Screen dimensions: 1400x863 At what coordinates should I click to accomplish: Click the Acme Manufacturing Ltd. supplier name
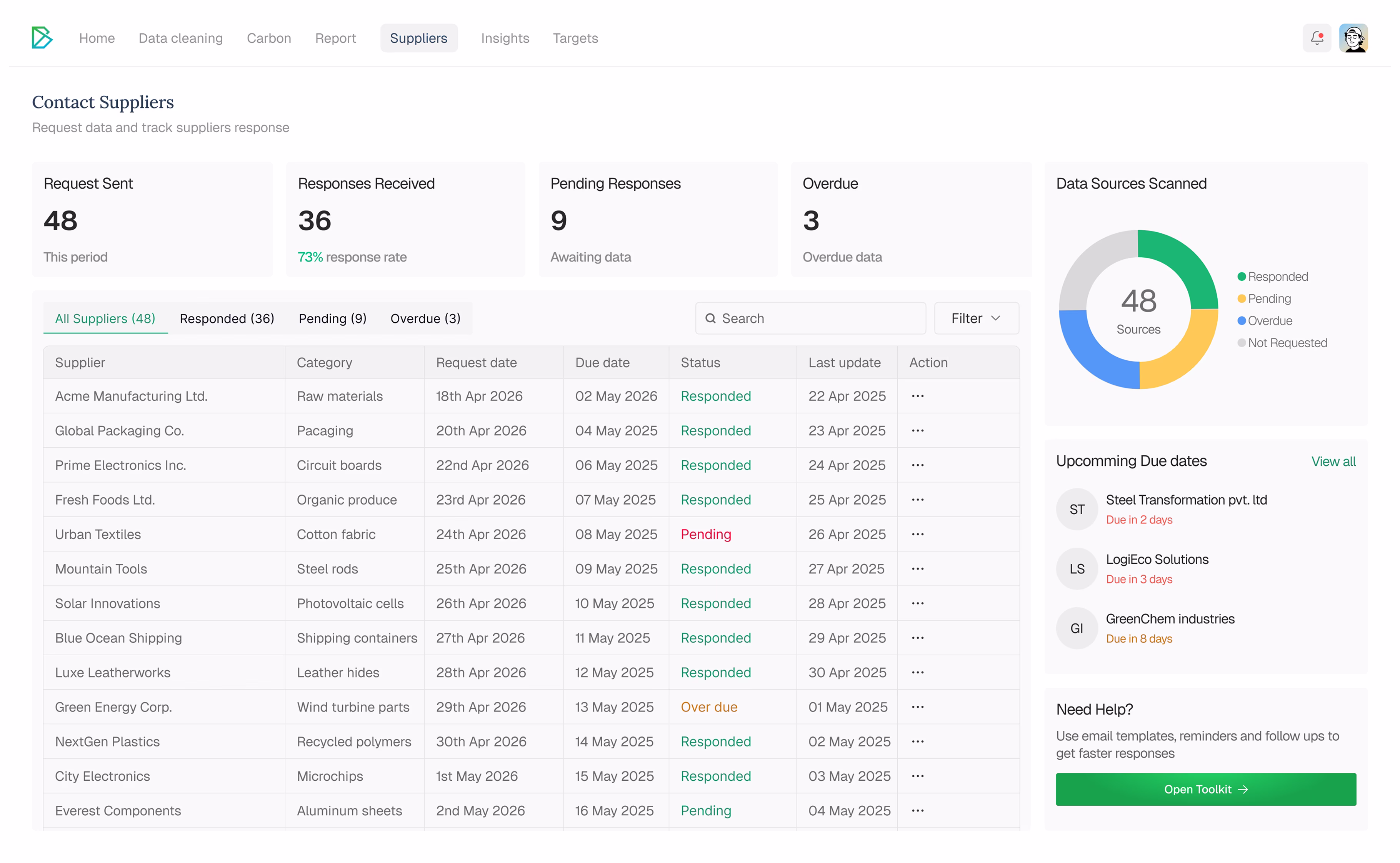pyautogui.click(x=131, y=395)
